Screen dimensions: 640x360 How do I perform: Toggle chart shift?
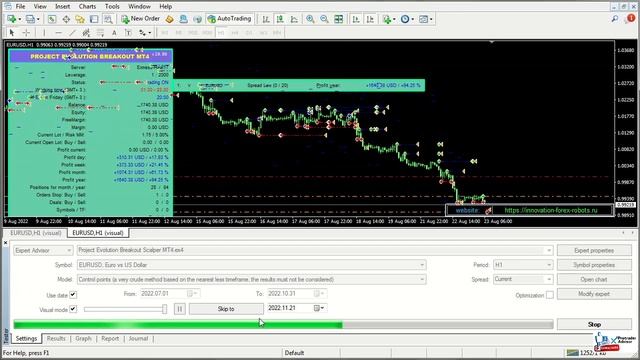pos(370,19)
